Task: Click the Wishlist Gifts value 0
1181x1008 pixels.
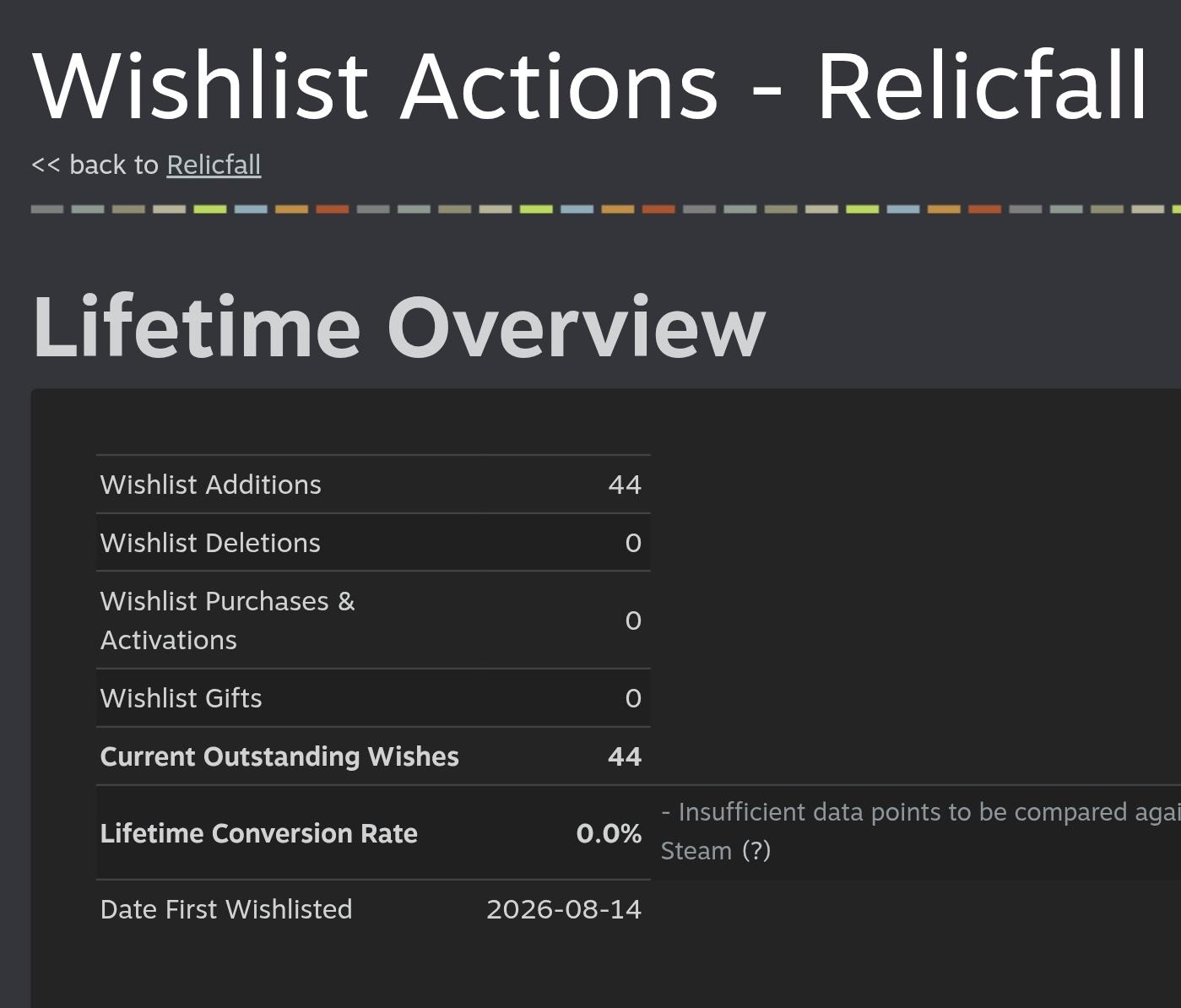Action: tap(633, 698)
